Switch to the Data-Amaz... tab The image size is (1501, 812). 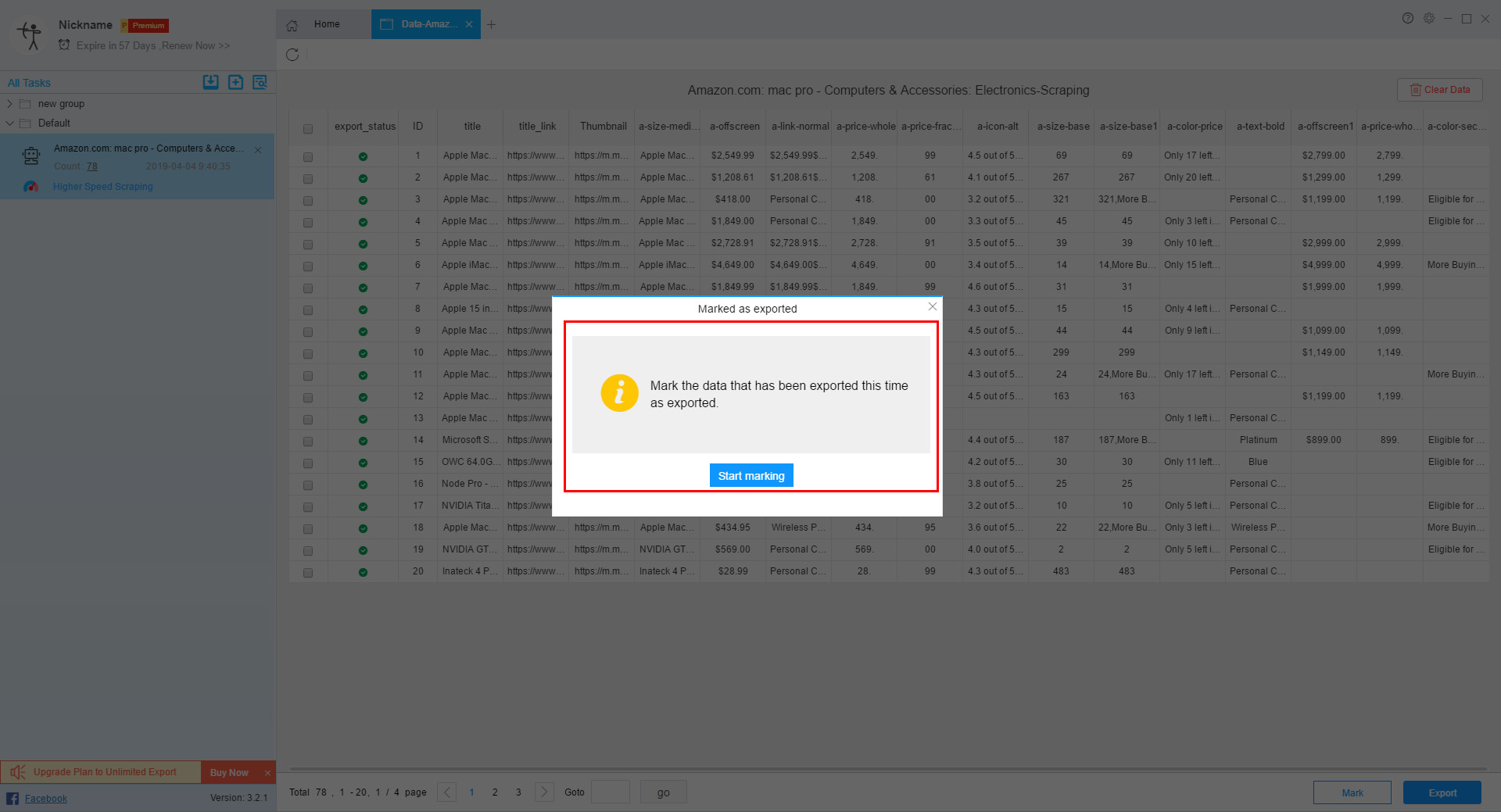pyautogui.click(x=426, y=24)
